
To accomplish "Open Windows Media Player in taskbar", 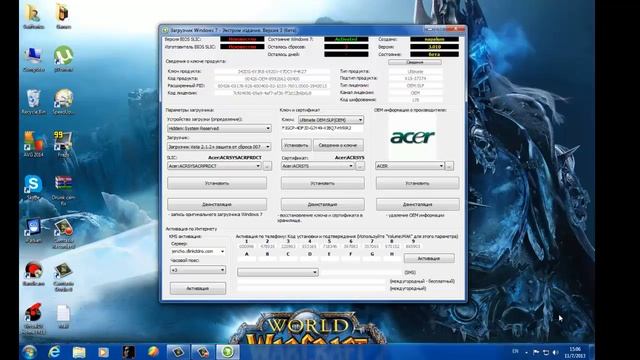I will tap(104, 352).
